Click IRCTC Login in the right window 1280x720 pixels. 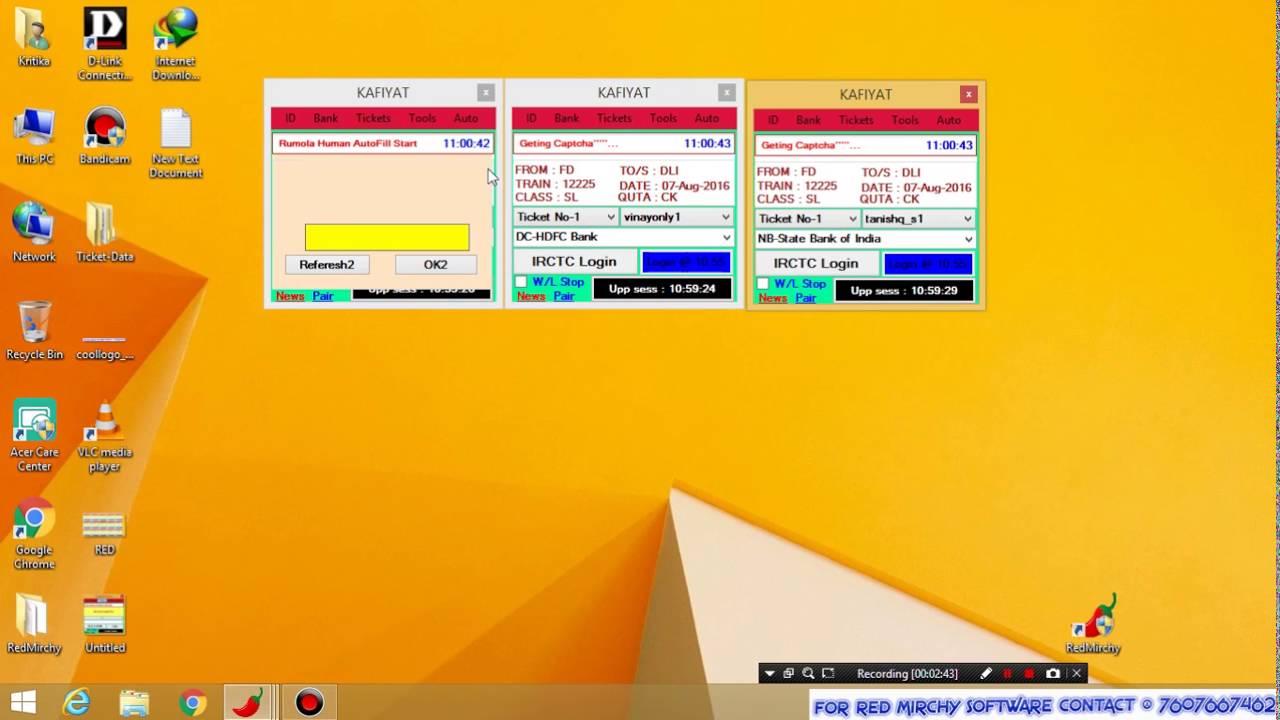(x=816, y=264)
